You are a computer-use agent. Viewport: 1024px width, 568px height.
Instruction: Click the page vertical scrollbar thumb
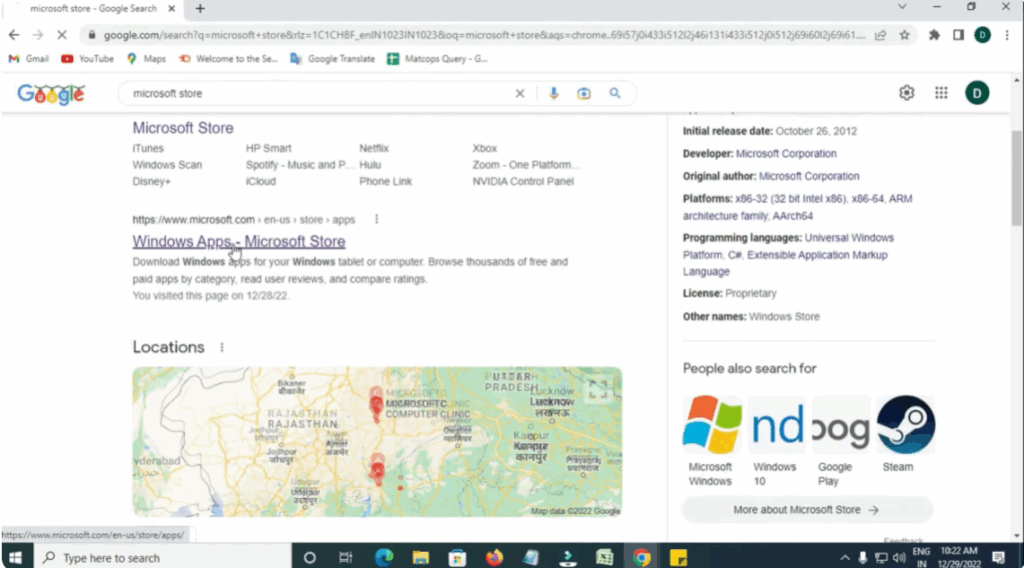click(x=1017, y=178)
